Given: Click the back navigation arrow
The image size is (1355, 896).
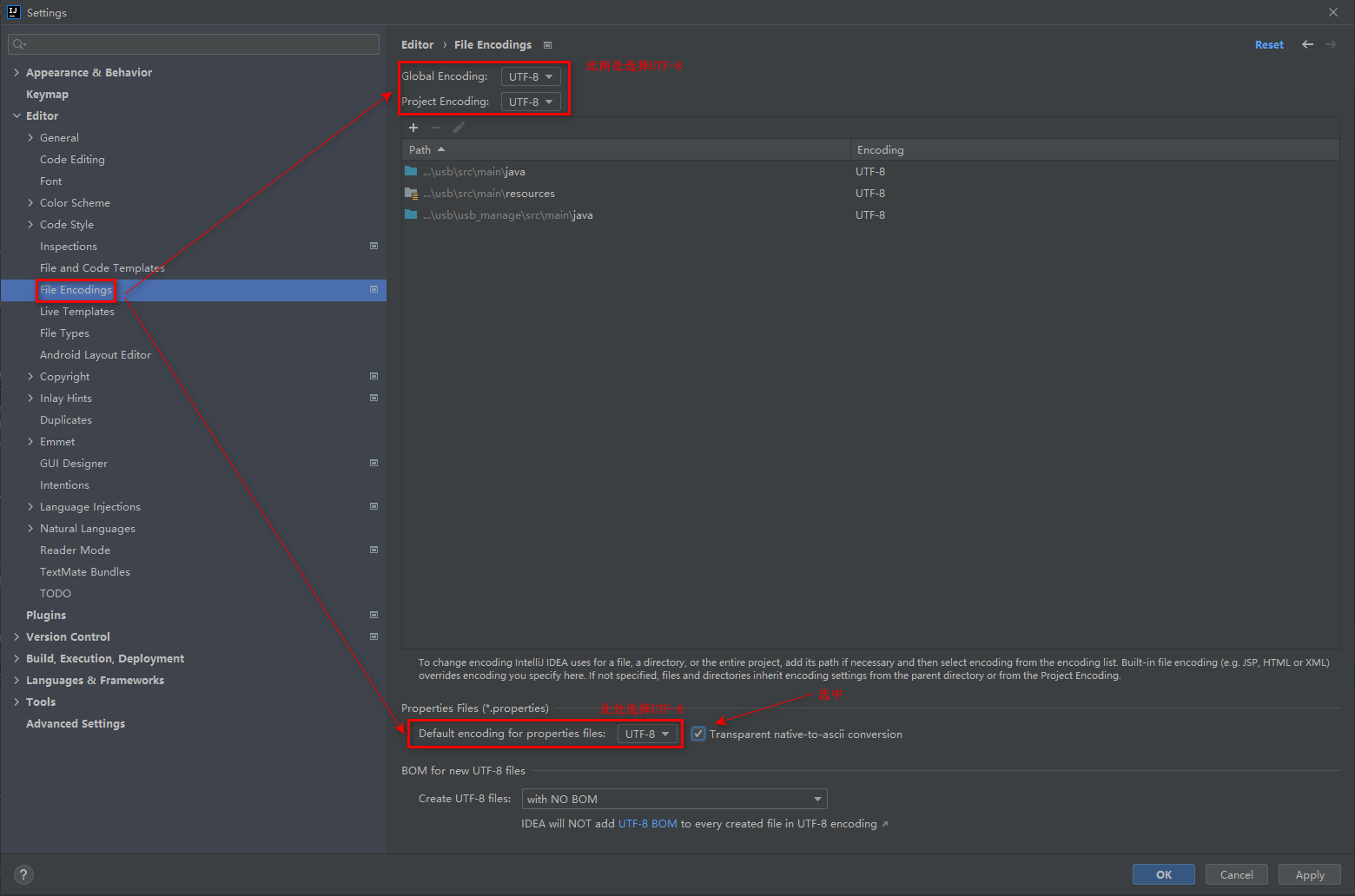Looking at the screenshot, I should pos(1307,44).
